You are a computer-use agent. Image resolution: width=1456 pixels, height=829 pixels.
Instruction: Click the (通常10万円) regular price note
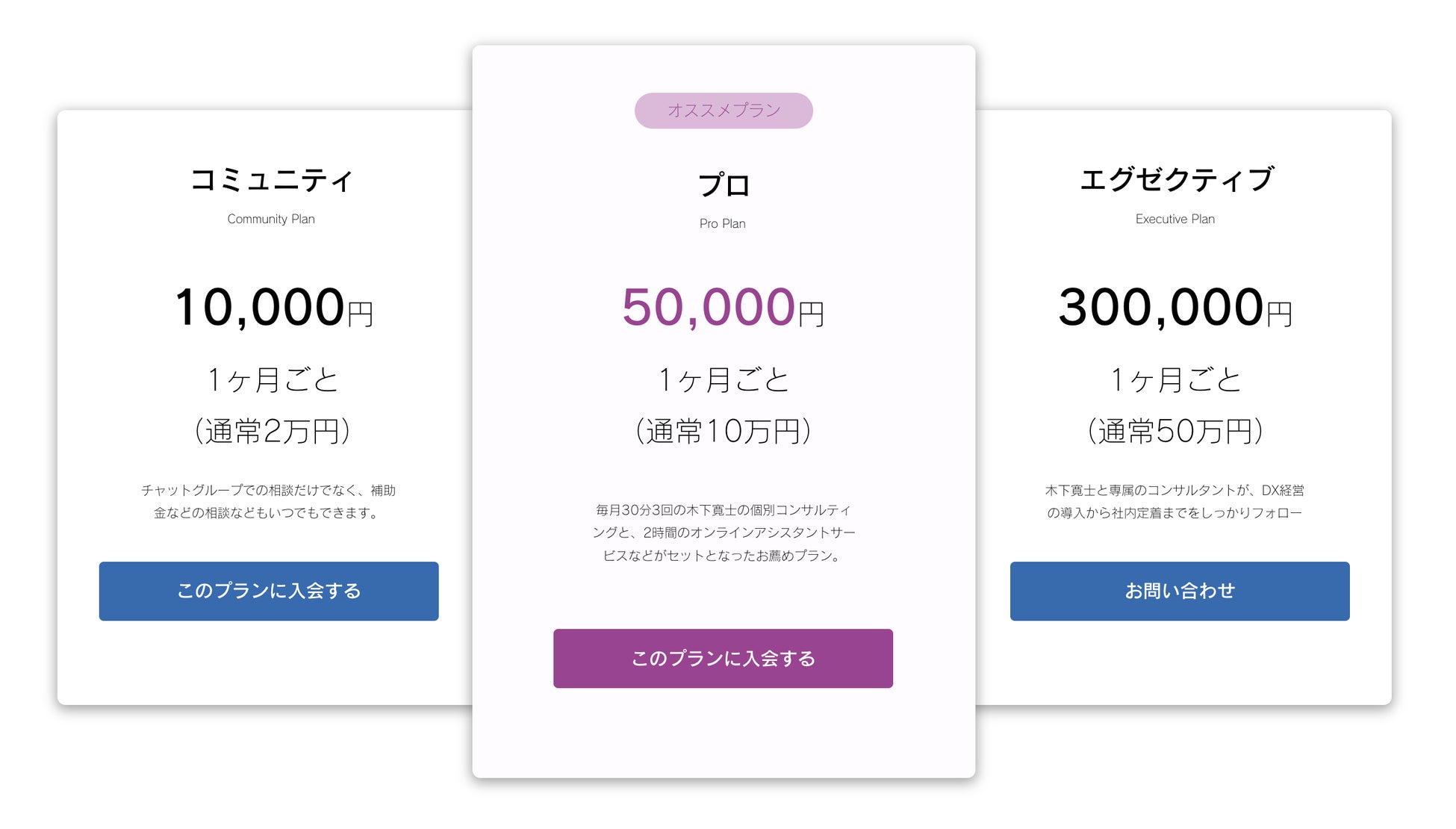pos(723,431)
